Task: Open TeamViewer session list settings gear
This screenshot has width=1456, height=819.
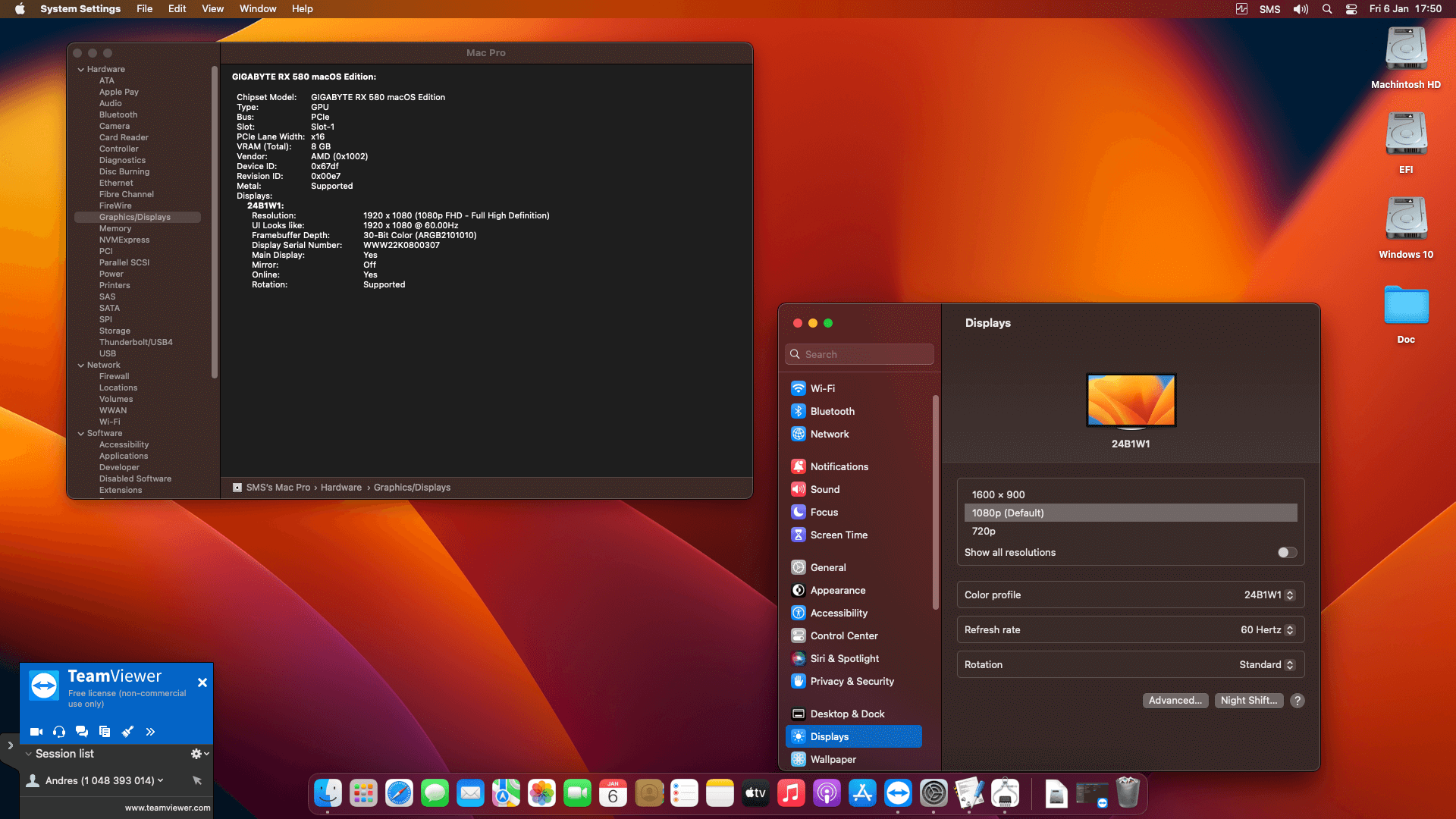Action: point(196,753)
